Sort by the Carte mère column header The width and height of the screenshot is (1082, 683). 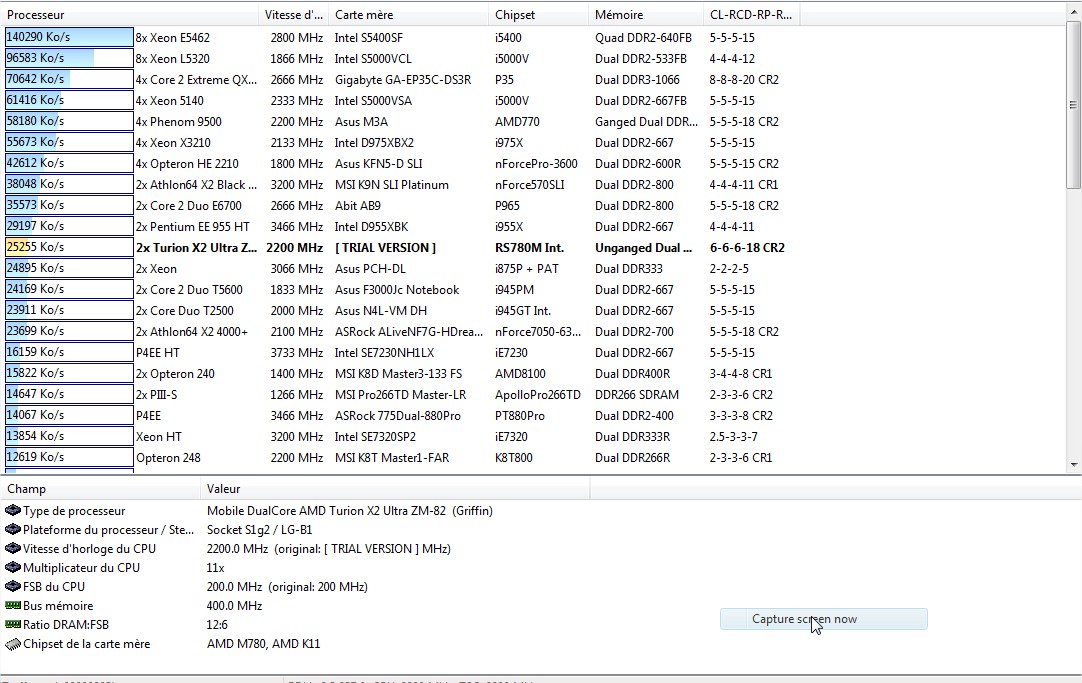[x=409, y=14]
